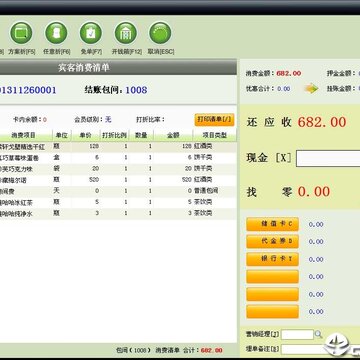Click the 方案折[F5] discount scheme icon
Viewport: 360px width, 360px height.
(21, 33)
